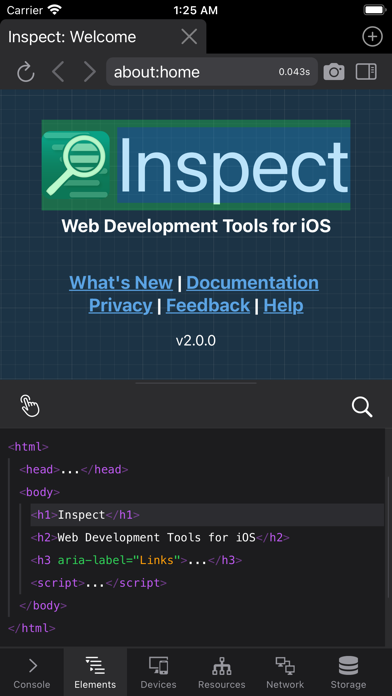Image resolution: width=392 pixels, height=696 pixels.
Task: Open the Storage tab
Action: point(348,672)
